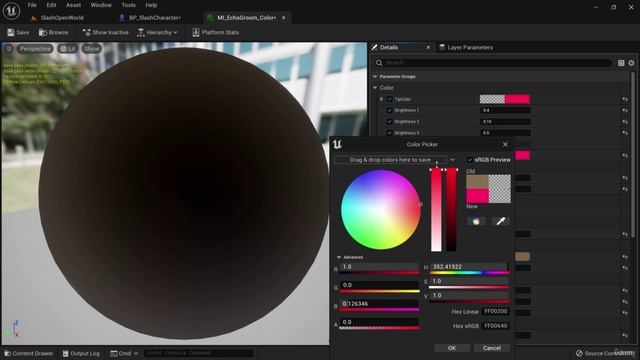
Task: Toggle the Brightness 2 override checkbox
Action: (x=389, y=122)
